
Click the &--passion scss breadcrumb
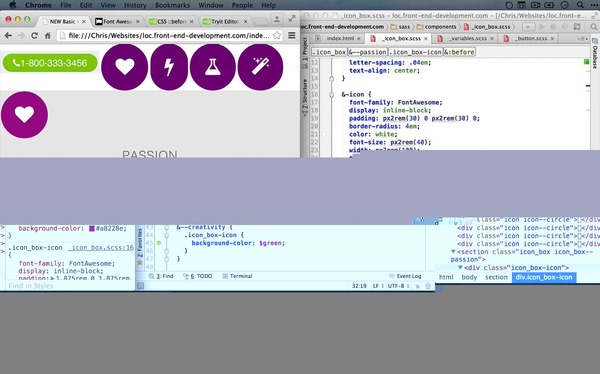[367, 52]
